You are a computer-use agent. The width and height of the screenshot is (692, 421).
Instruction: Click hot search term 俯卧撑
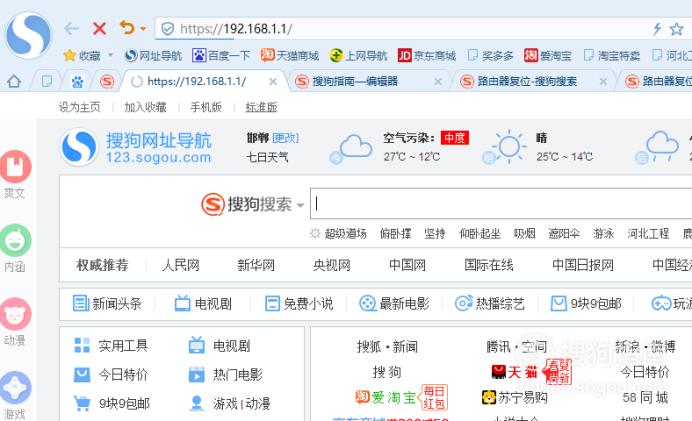tap(396, 234)
